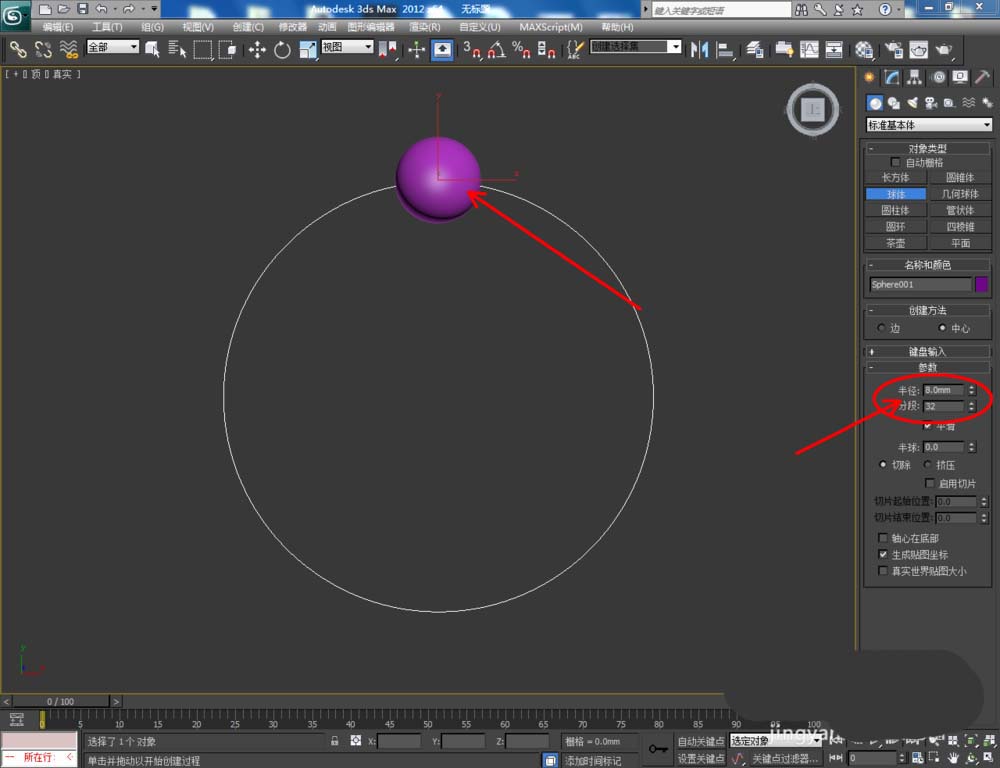1000x768 pixels.
Task: Enable the 自动栅格 checkbox
Action: pos(896,162)
